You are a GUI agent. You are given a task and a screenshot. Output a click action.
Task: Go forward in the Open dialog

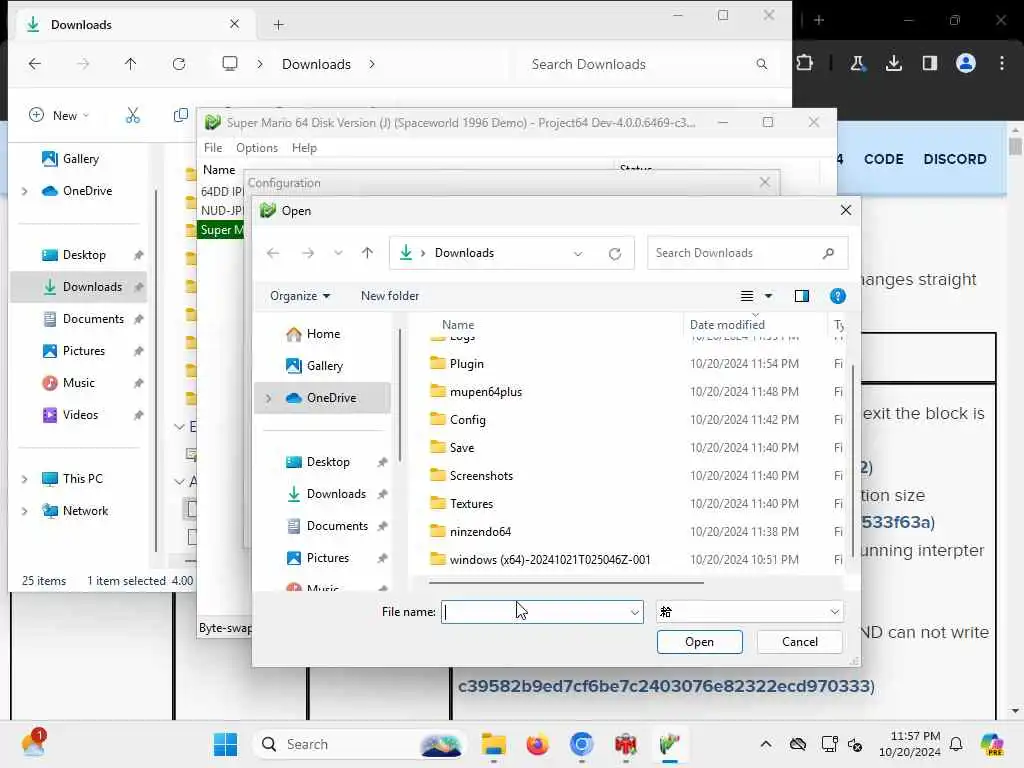308,253
